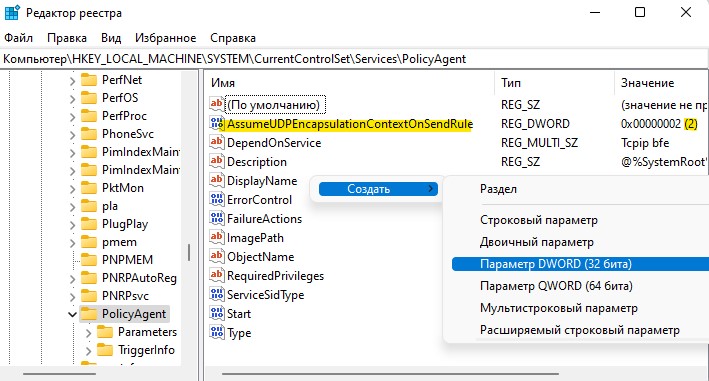The width and height of the screenshot is (709, 381).
Task: Click the PktMon folder icon
Action: pos(89,188)
